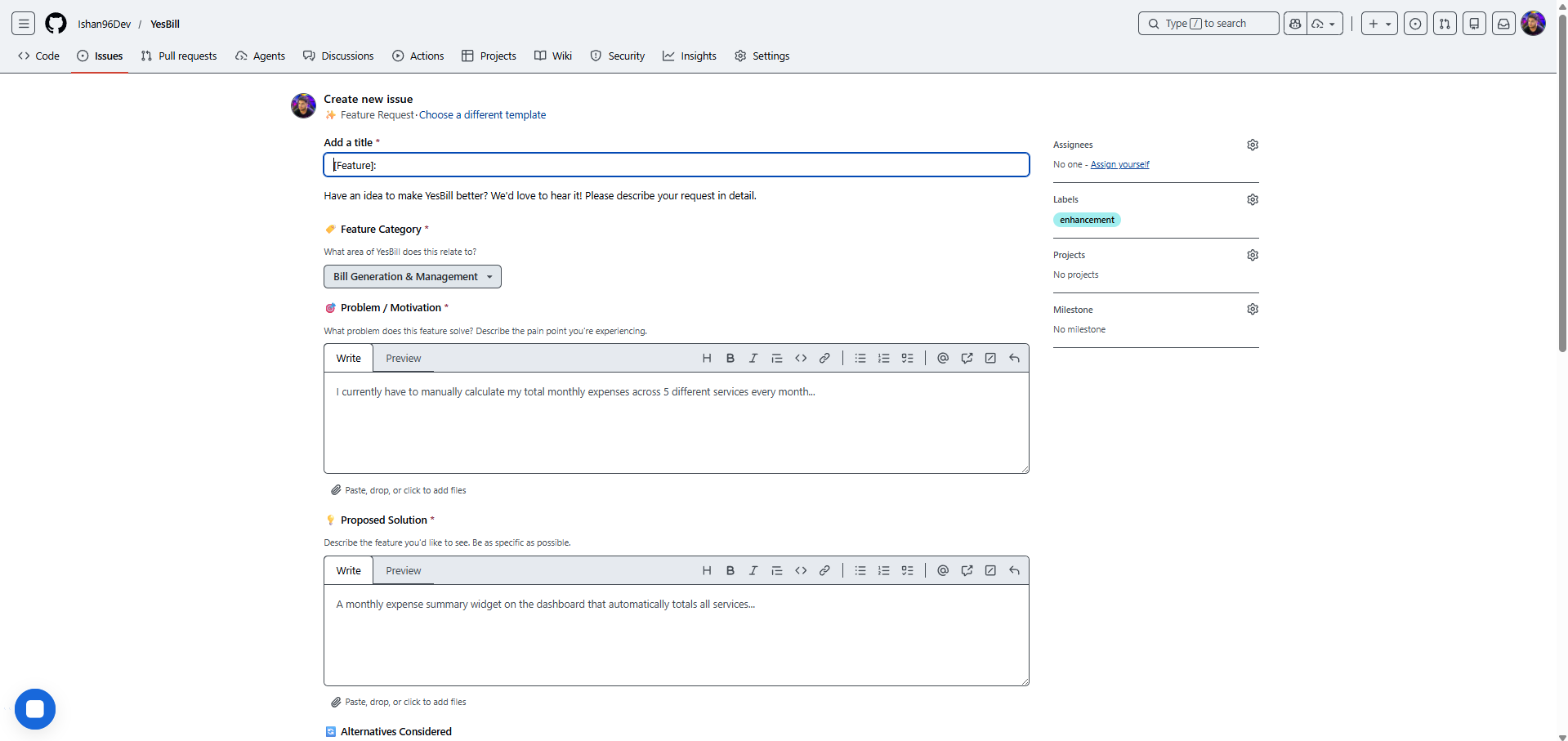Insert numbered list in the Problem / Motivation editor
Screen dimensions: 1568x741
coord(884,358)
